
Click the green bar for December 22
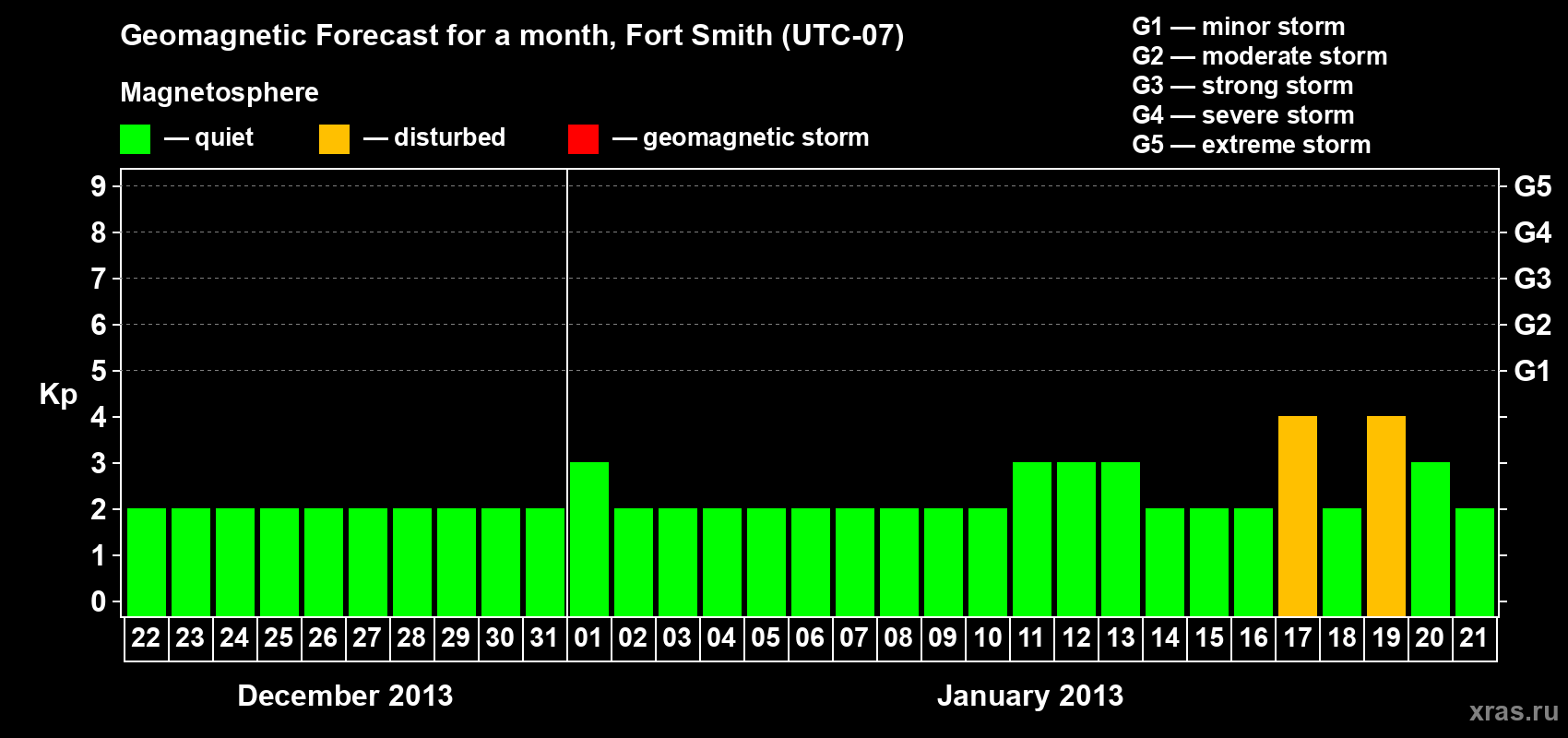click(x=147, y=562)
